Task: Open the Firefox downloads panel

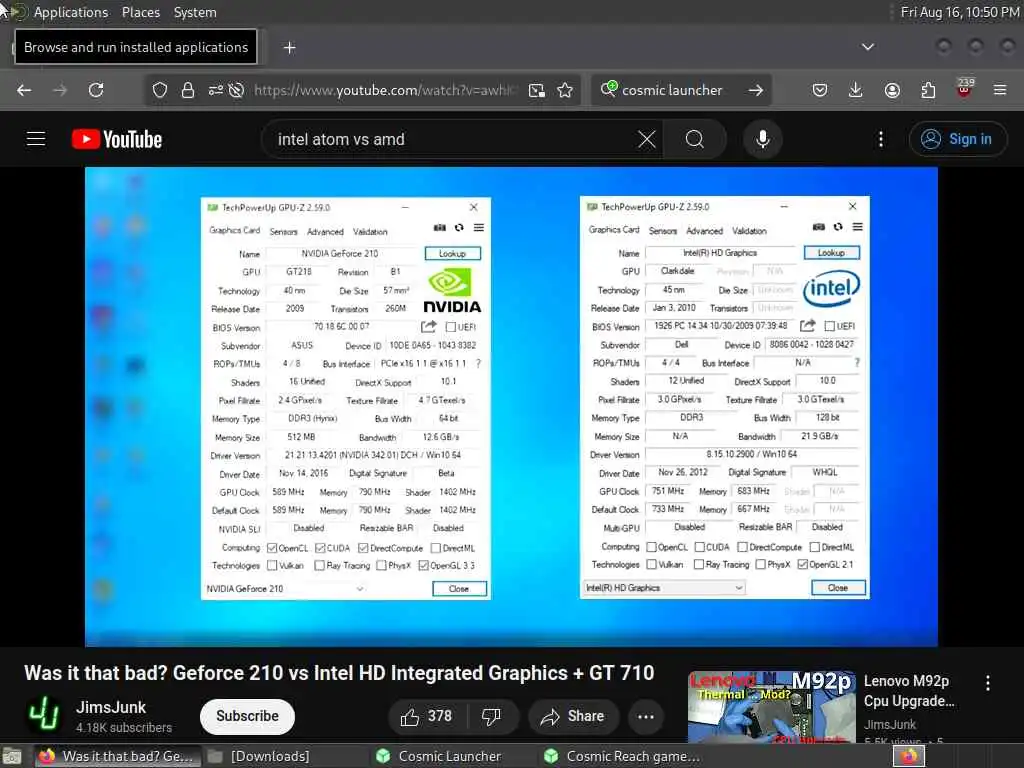Action: point(856,90)
